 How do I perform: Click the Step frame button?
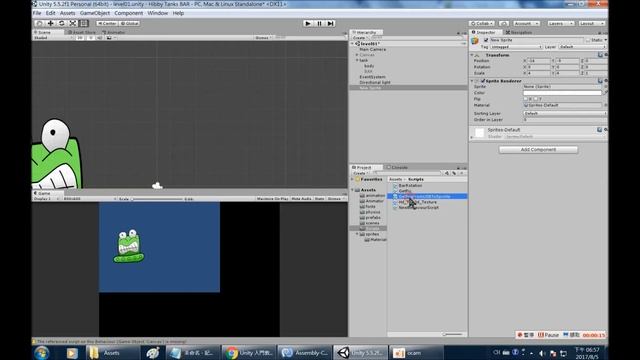(x=330, y=23)
